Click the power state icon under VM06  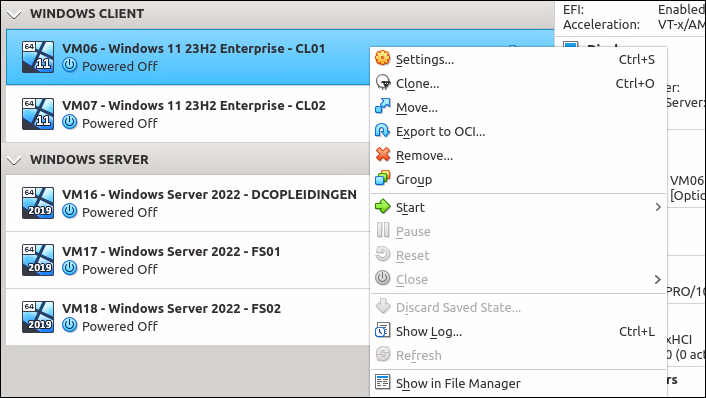(x=69, y=65)
